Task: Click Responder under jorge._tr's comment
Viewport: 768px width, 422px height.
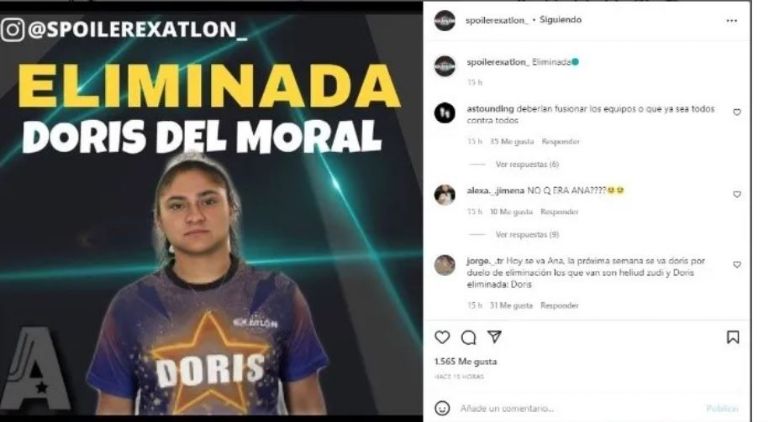Action: (559, 305)
